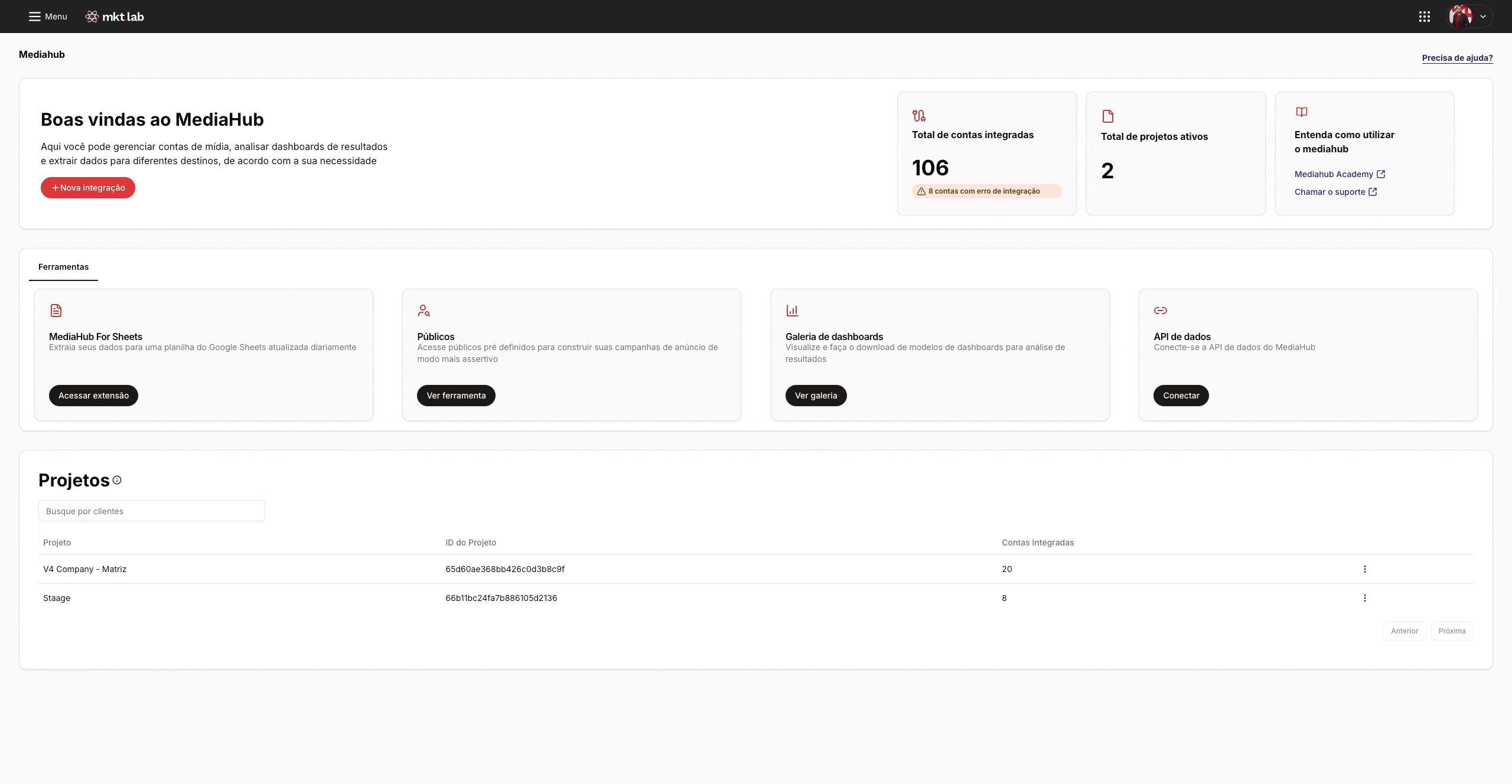Click the API de dados link icon
The image size is (1512, 784).
click(x=1160, y=311)
